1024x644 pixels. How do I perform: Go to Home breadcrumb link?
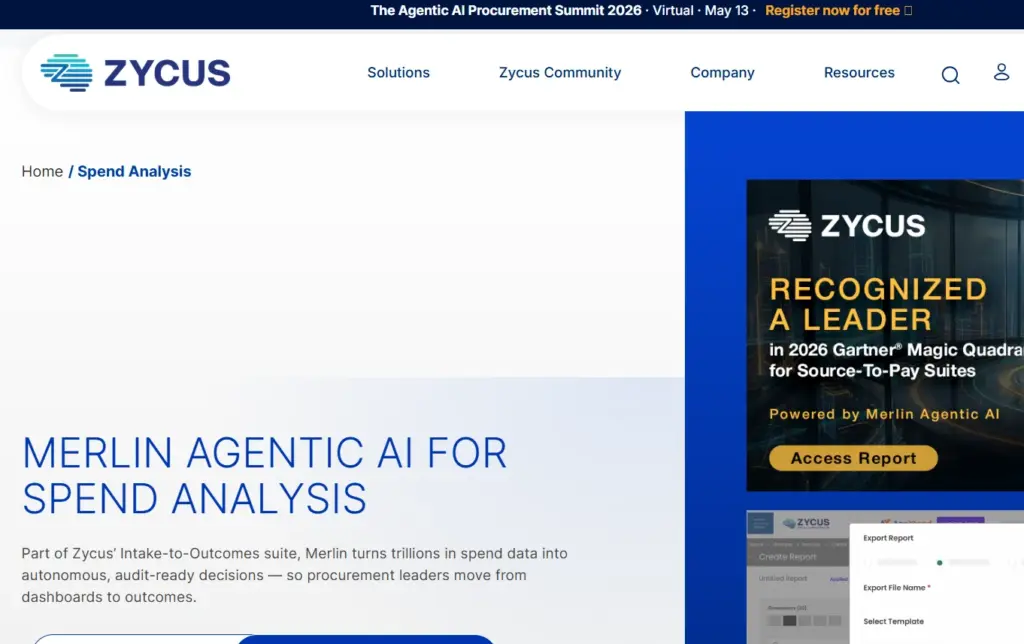click(42, 171)
